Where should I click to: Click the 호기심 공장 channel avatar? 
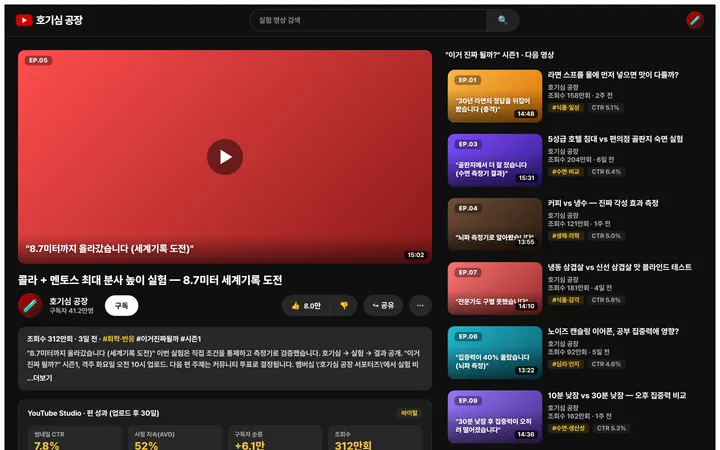click(30, 305)
